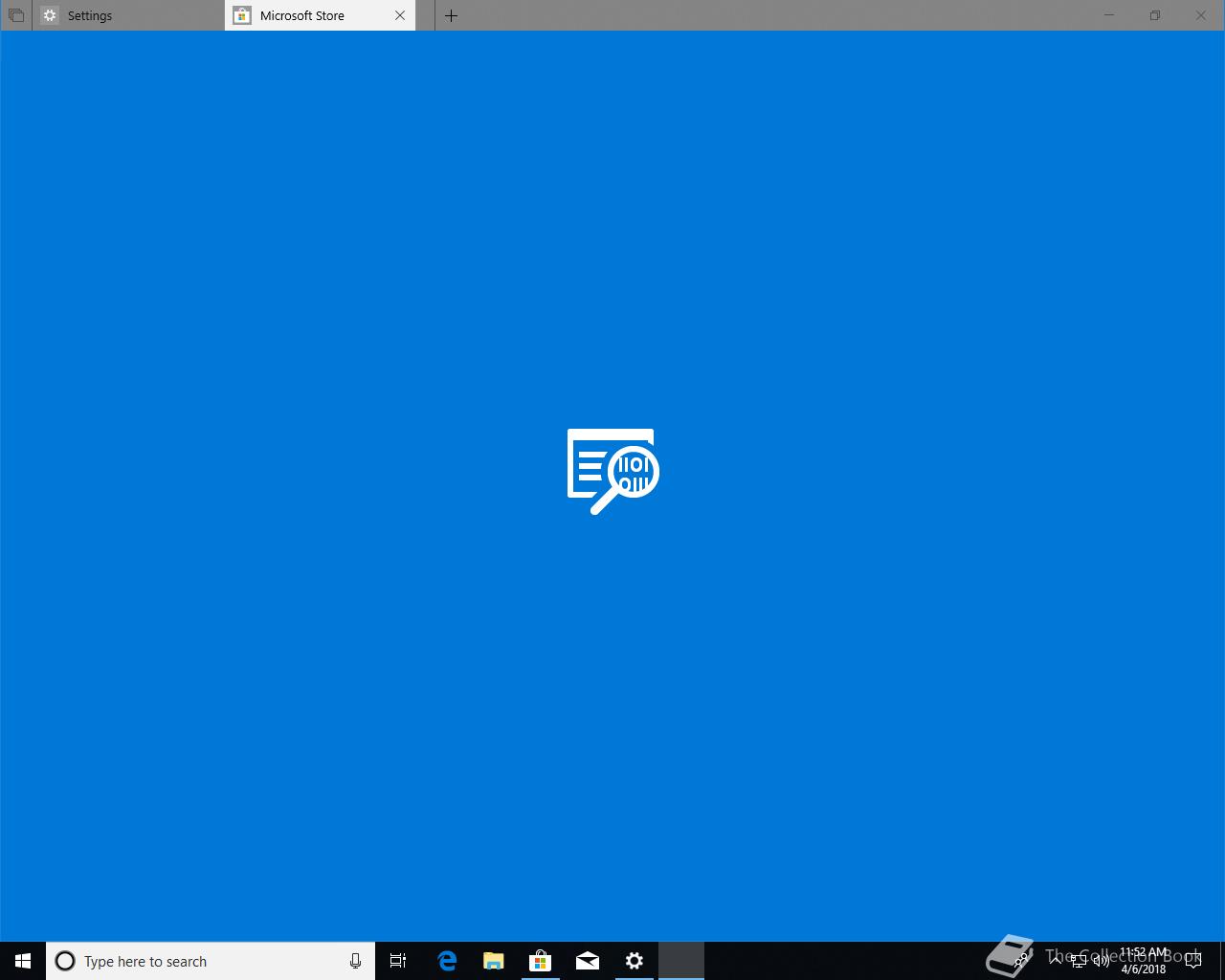
Task: Open the Windows Start menu
Action: coord(23,961)
